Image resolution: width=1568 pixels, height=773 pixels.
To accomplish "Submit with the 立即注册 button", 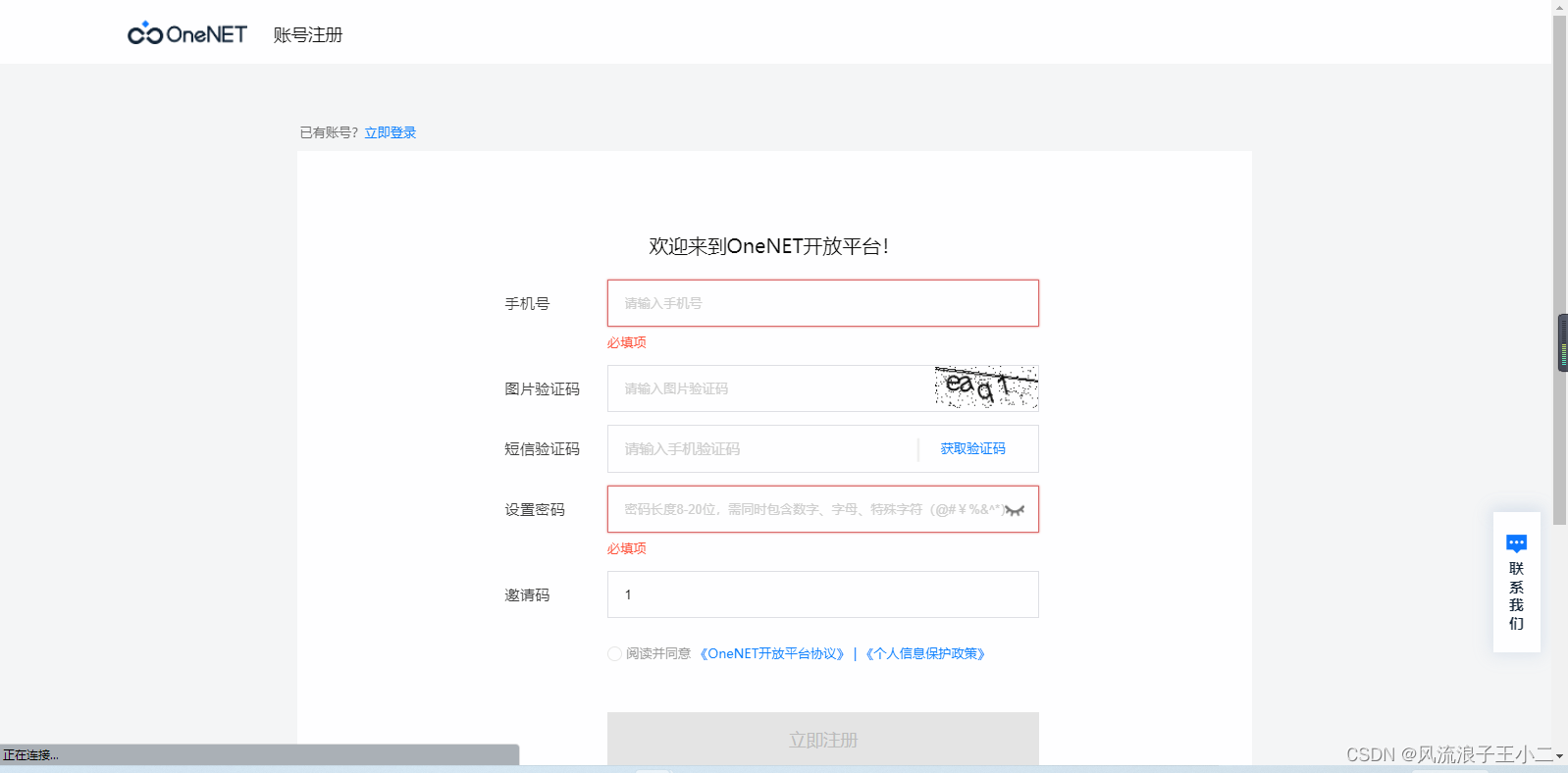I will click(x=823, y=740).
